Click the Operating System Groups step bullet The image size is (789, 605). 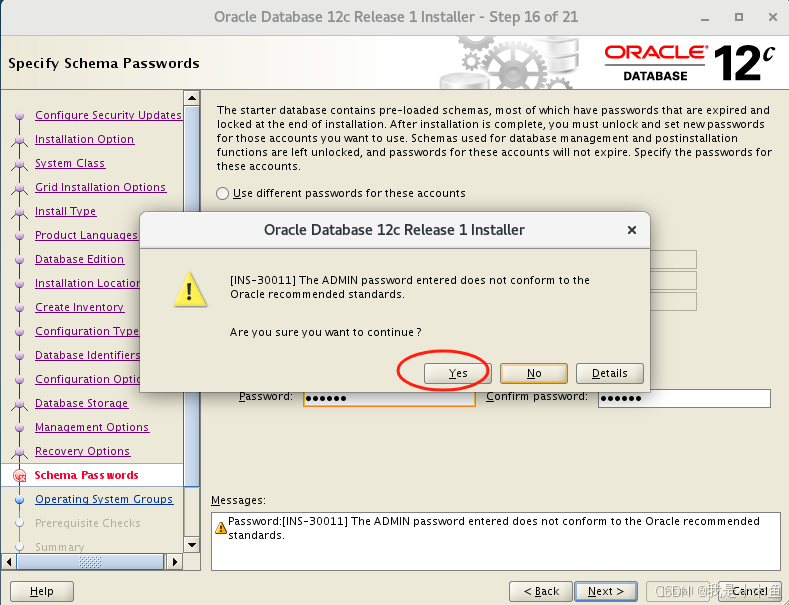20,499
